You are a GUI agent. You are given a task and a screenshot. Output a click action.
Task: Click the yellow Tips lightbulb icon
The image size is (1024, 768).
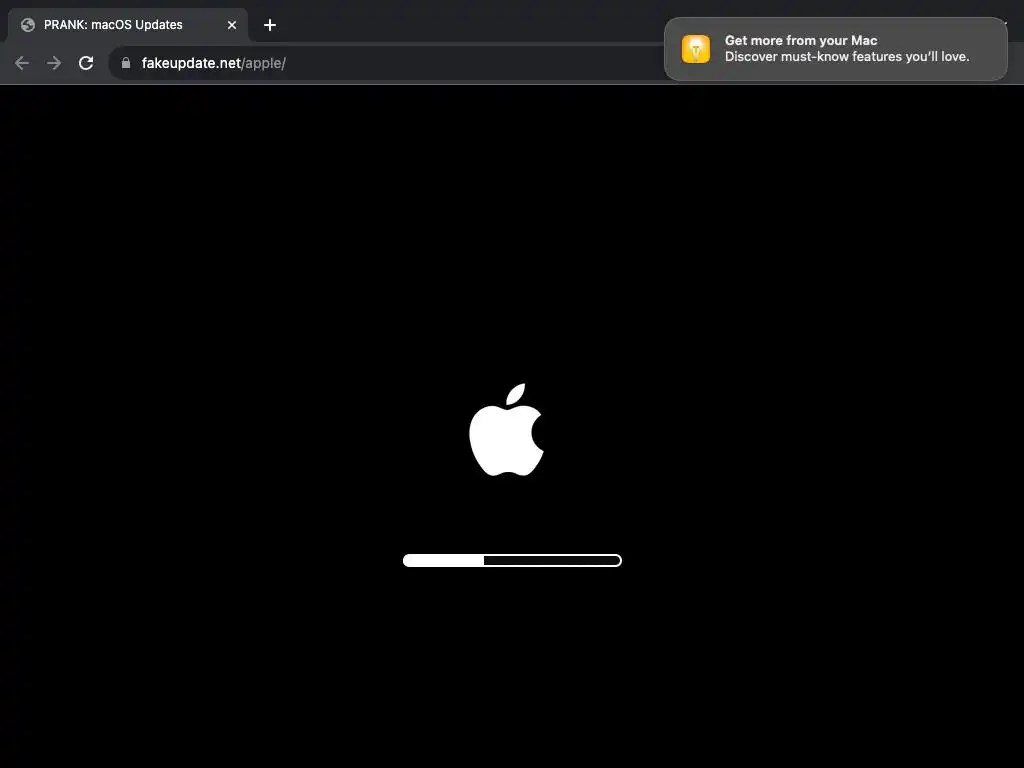pos(696,49)
